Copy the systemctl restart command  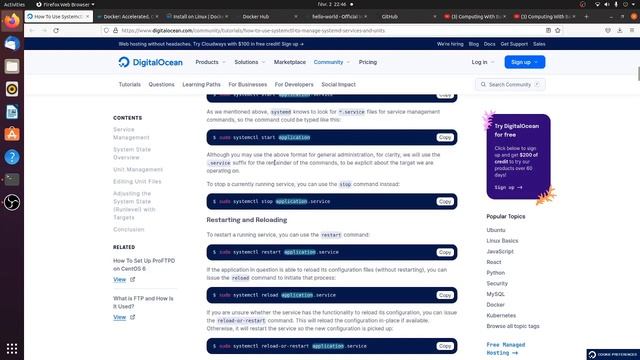coord(445,252)
